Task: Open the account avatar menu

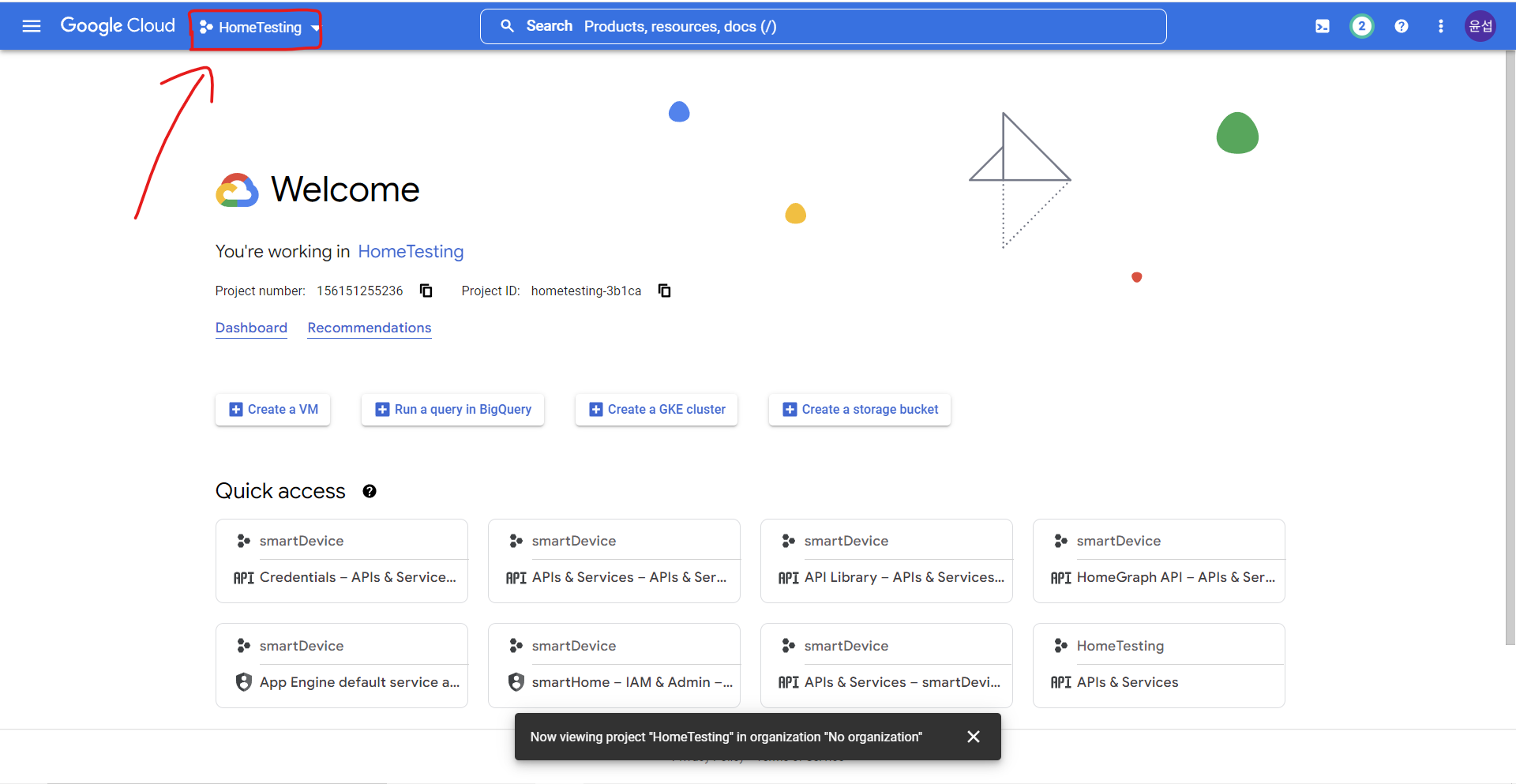Action: 1480,26
